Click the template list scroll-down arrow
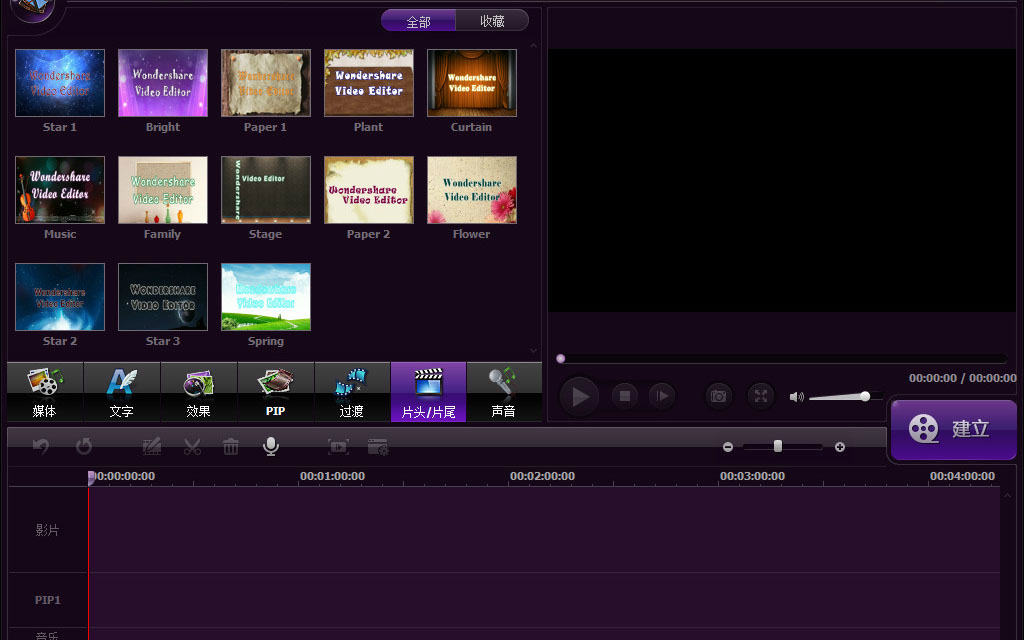1024x640 pixels. (534, 351)
